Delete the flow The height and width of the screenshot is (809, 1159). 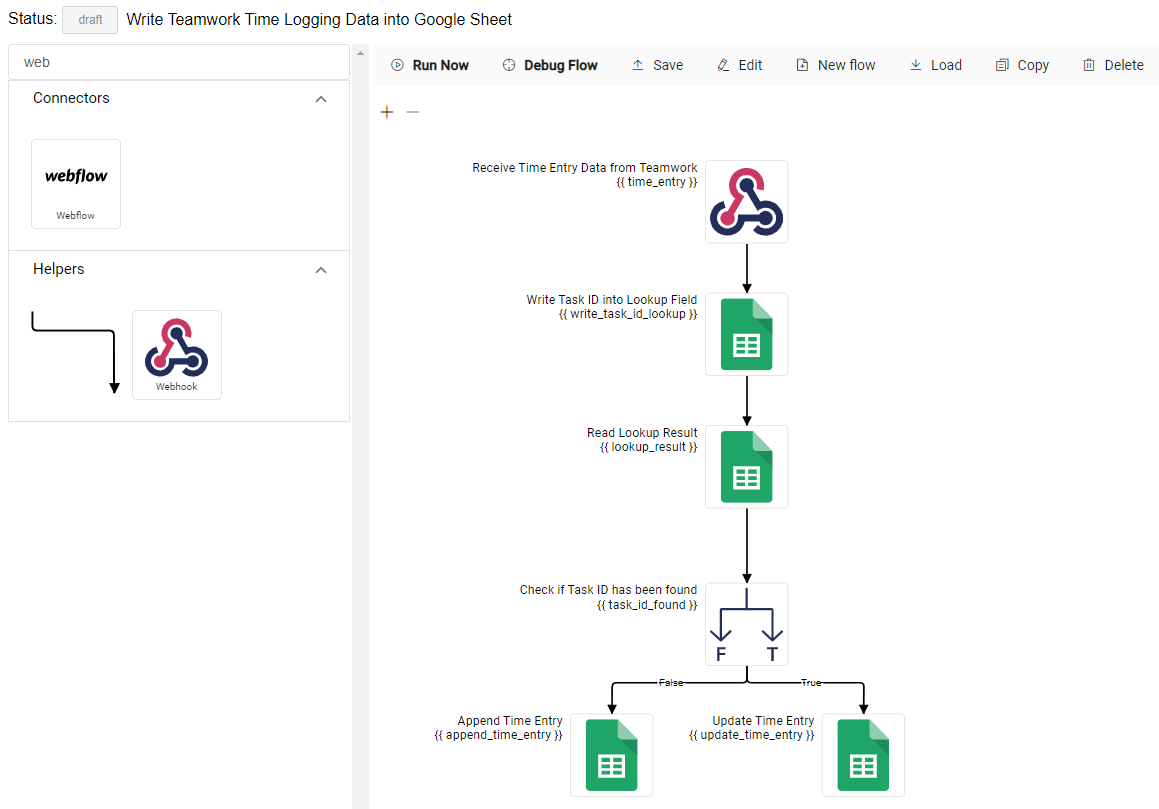pyautogui.click(x=1113, y=65)
